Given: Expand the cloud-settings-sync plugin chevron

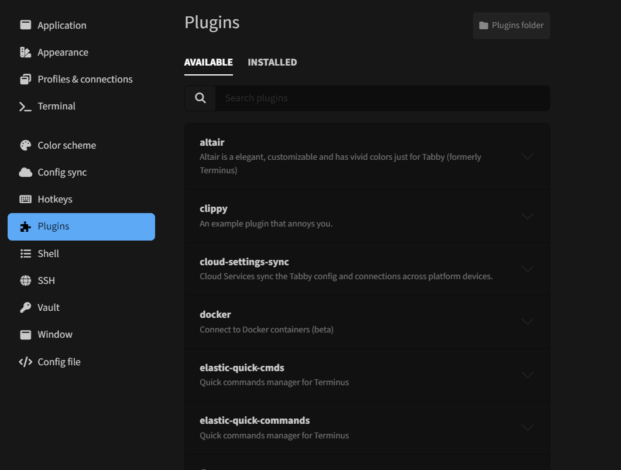Looking at the screenshot, I should coord(527,269).
